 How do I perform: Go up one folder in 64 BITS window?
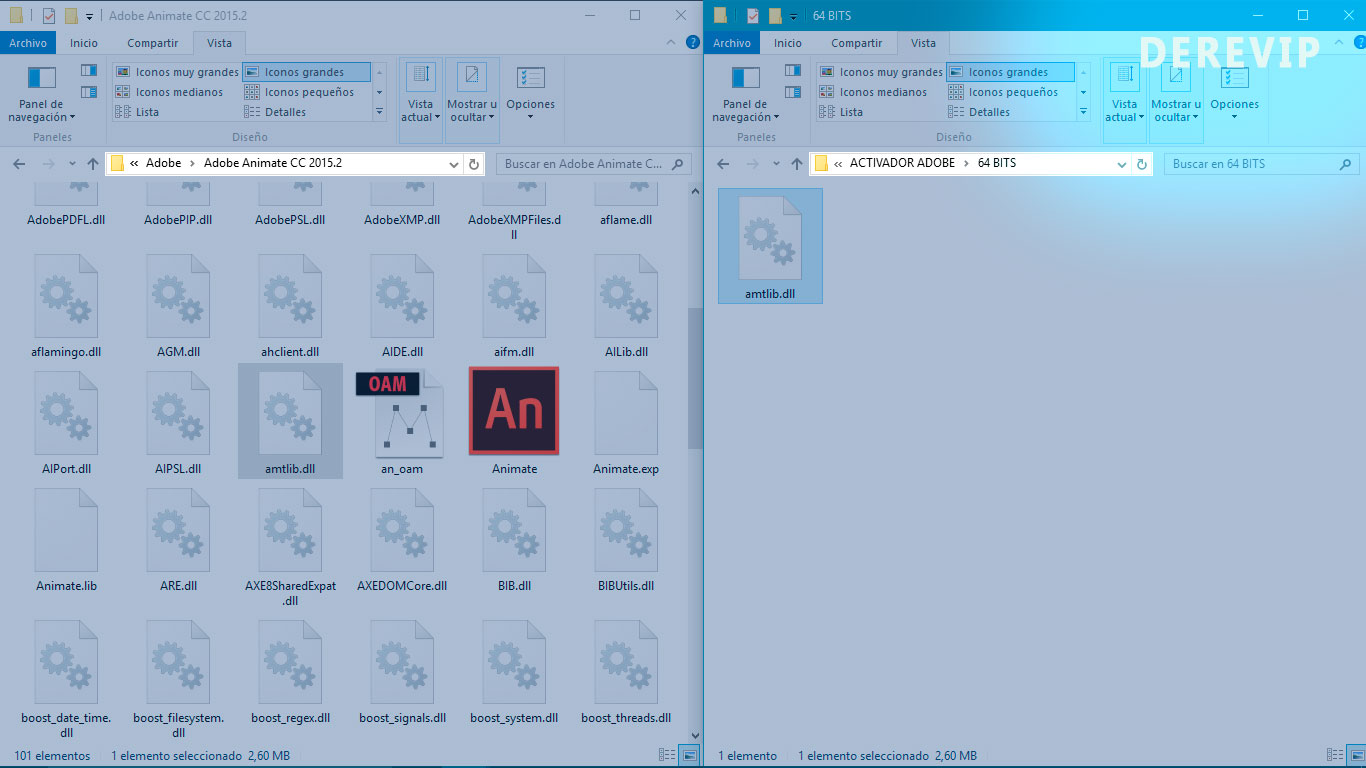(797, 164)
